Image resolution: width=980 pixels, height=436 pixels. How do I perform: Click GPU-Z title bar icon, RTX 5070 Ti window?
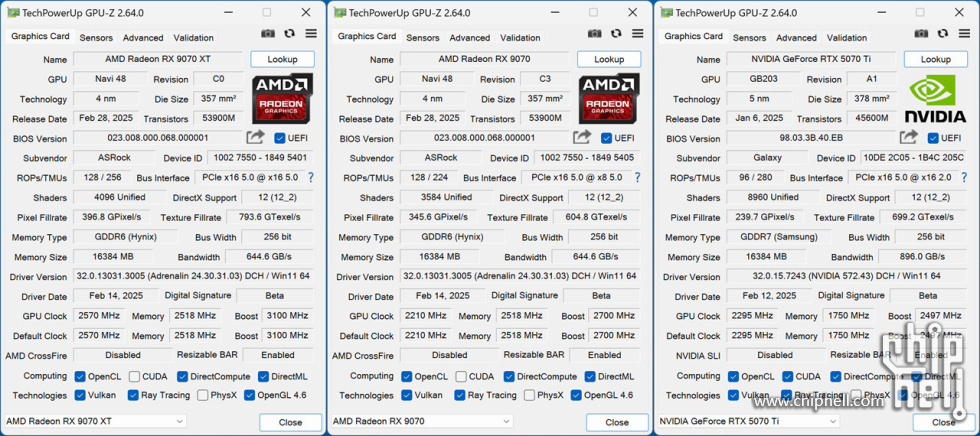[x=667, y=12]
